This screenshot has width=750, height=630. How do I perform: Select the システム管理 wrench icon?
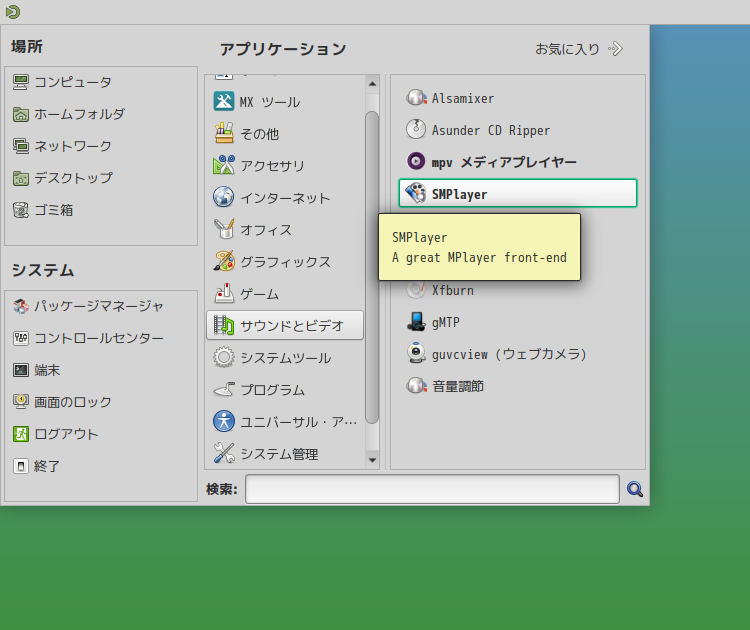coord(224,453)
